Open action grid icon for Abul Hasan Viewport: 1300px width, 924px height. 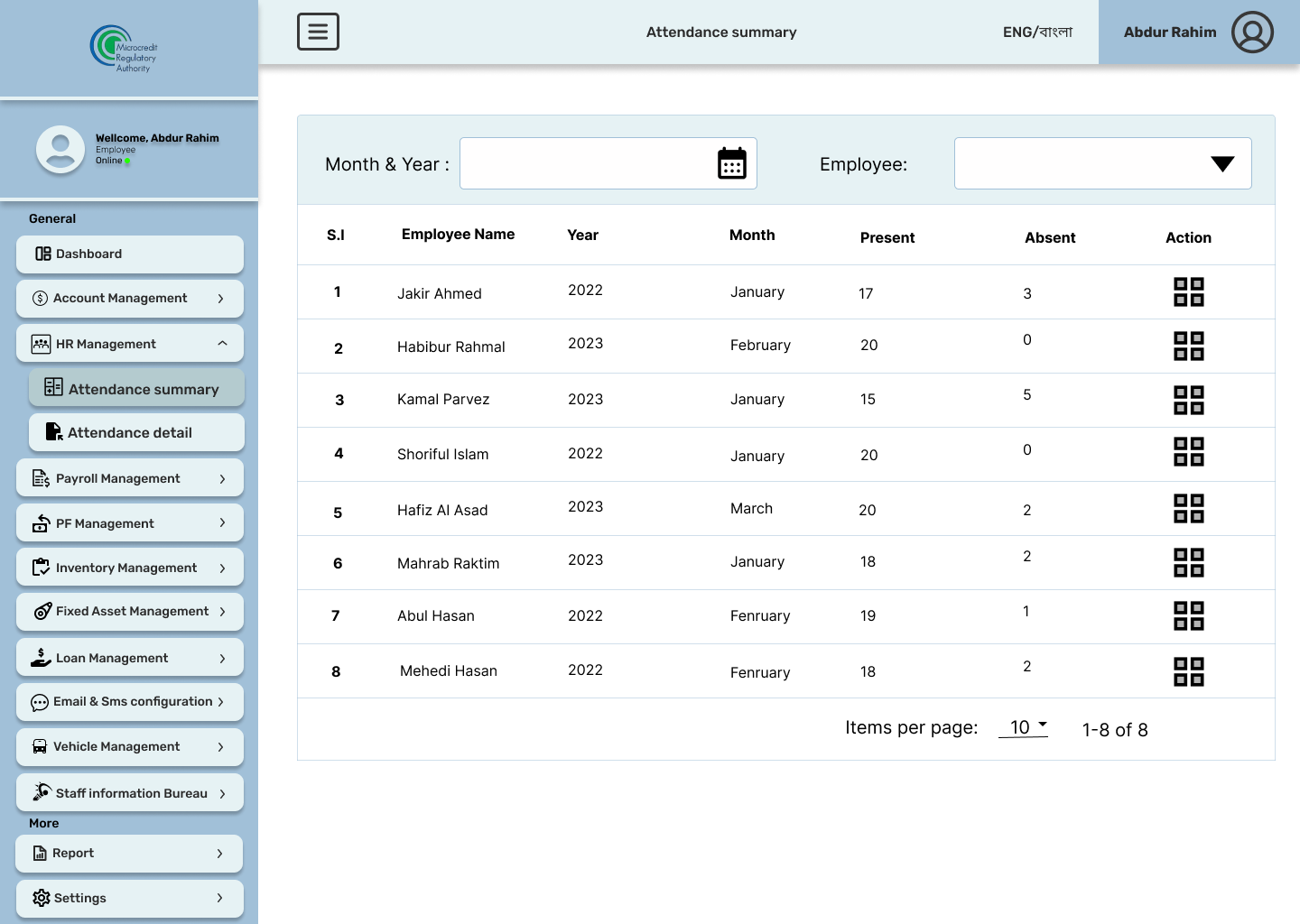click(x=1188, y=615)
